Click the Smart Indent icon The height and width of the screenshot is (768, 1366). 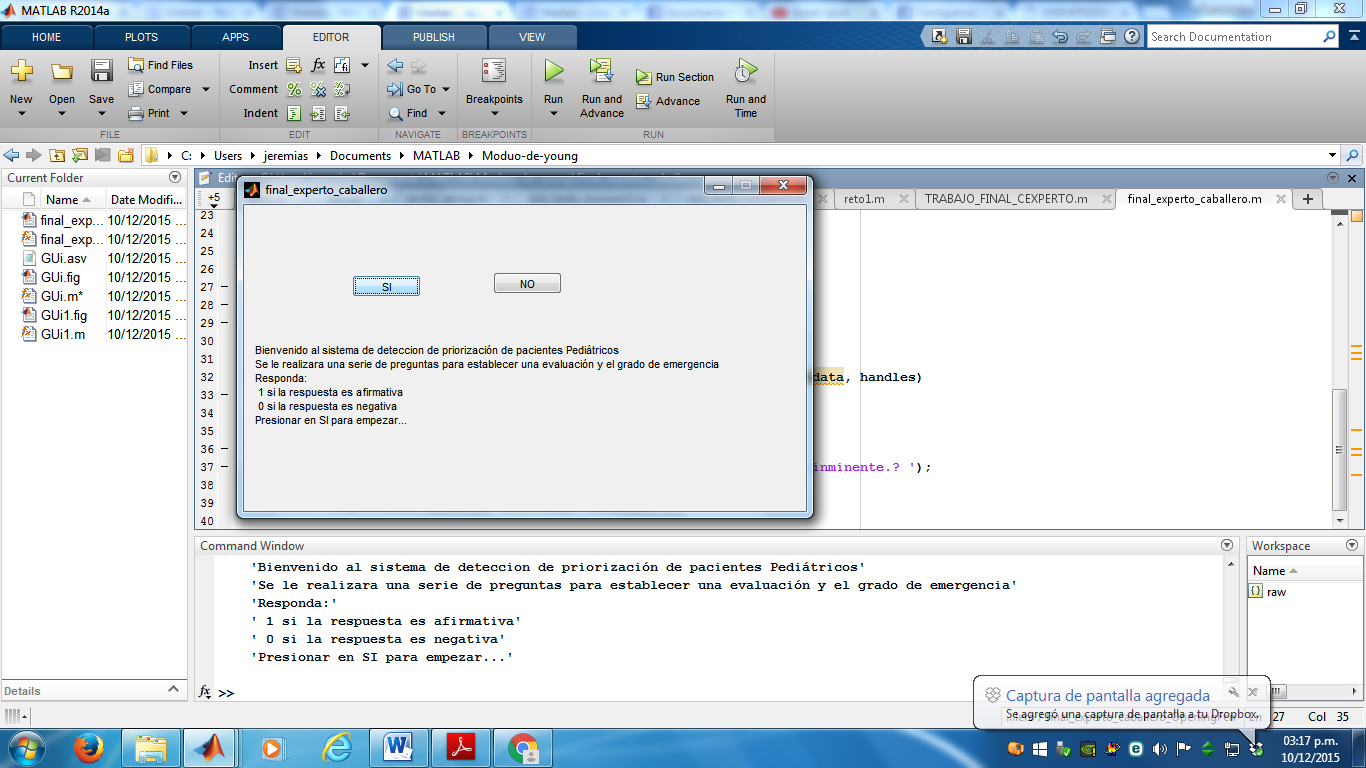294,113
